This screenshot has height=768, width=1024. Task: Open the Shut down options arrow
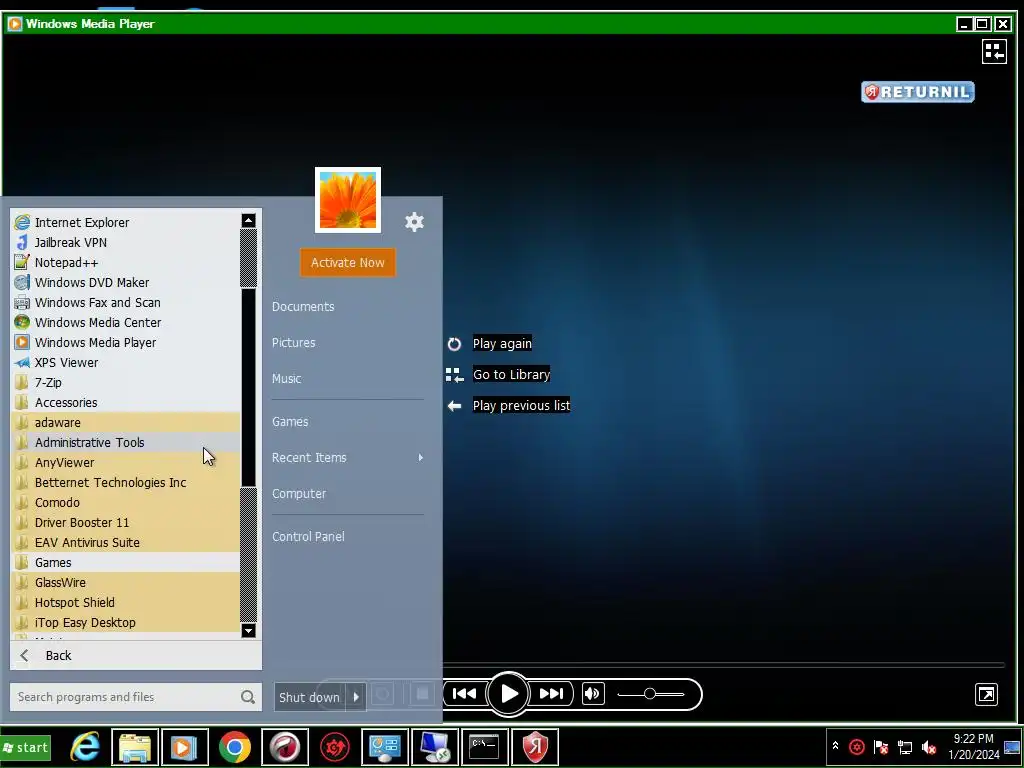[356, 697]
